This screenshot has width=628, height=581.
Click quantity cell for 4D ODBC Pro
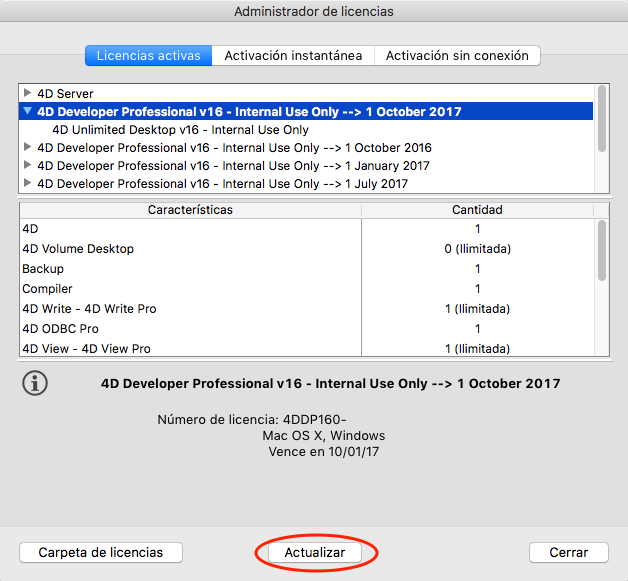(477, 329)
